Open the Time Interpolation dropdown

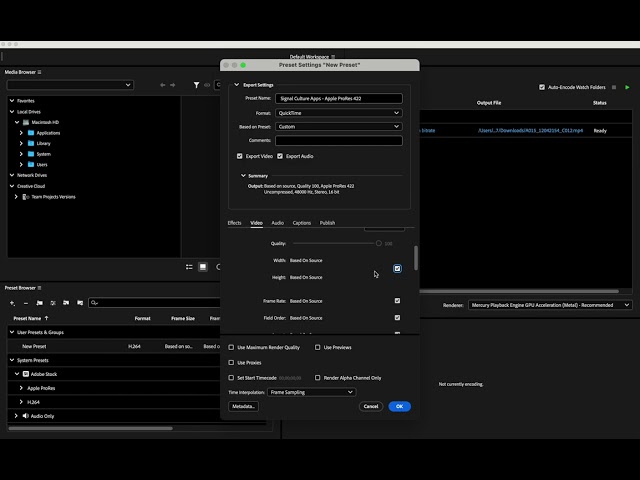click(x=311, y=392)
